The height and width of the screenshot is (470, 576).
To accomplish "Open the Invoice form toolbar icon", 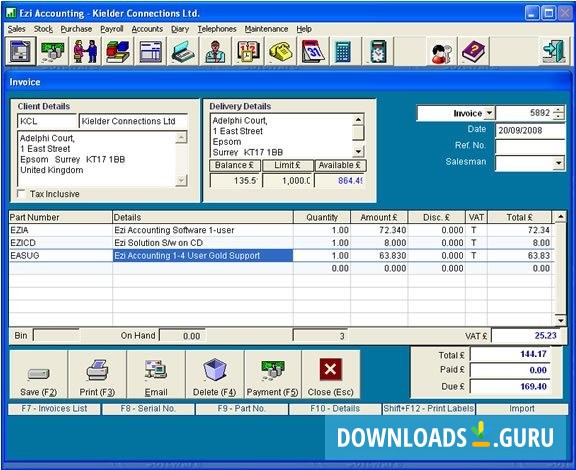I will [x=20, y=51].
